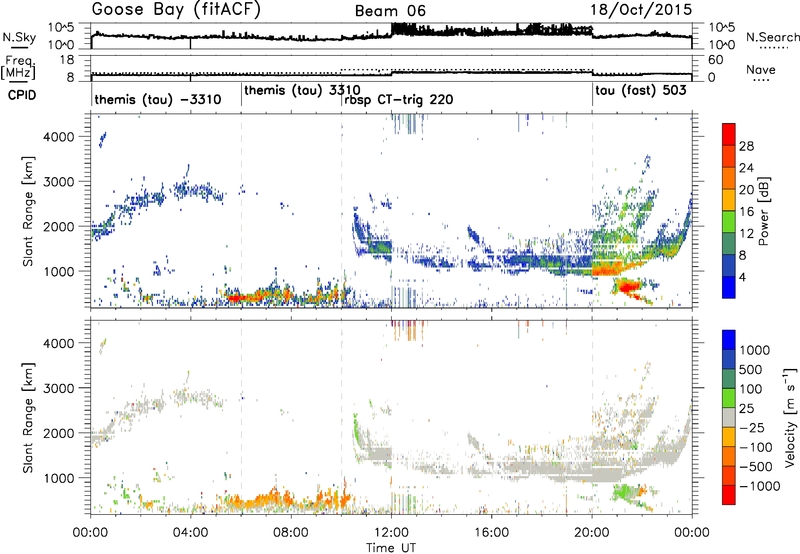The width and height of the screenshot is (800, 554).
Task: Click the "Slant Range [km]" label of the velocity panel
Action: [28, 417]
